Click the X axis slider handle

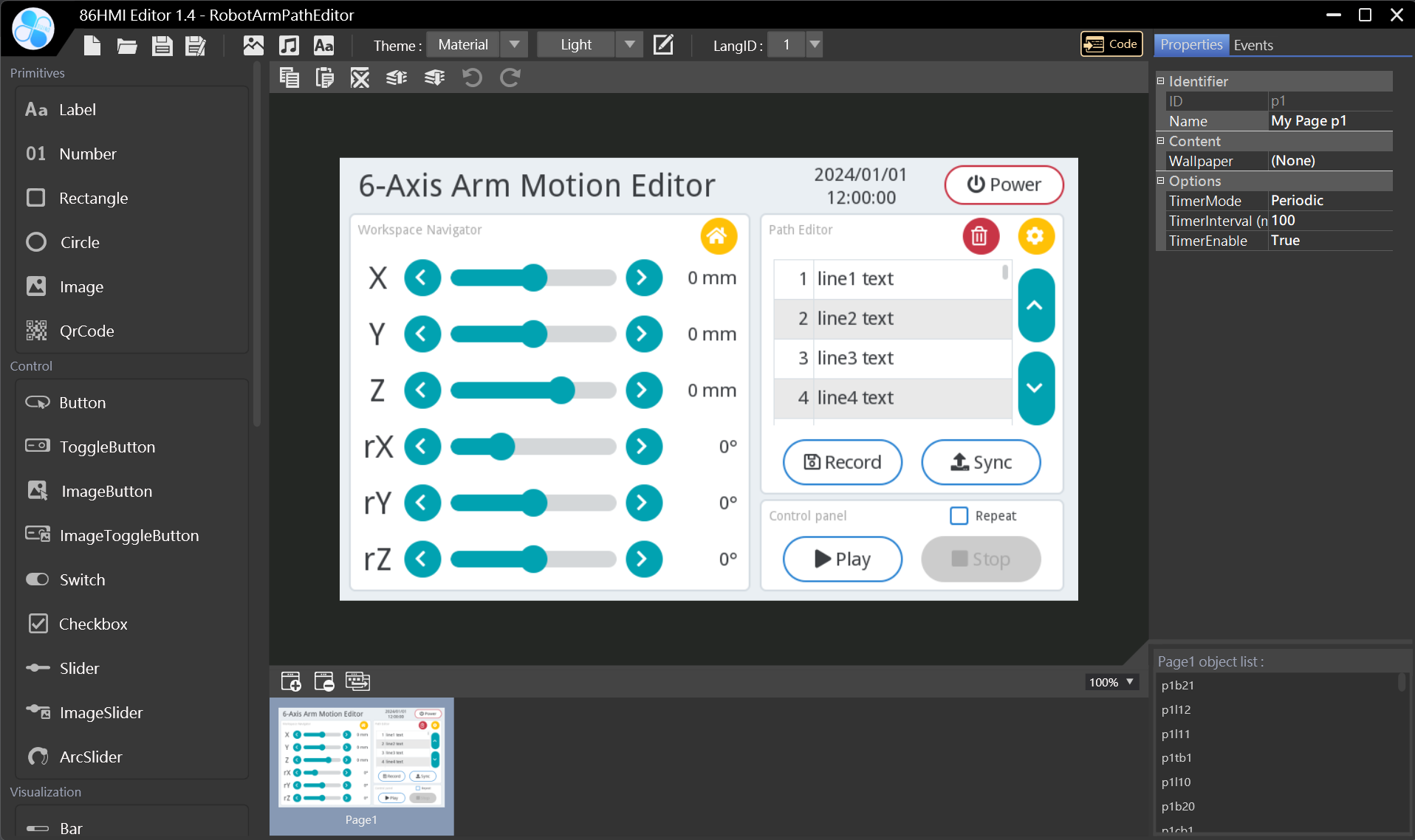[x=534, y=278]
